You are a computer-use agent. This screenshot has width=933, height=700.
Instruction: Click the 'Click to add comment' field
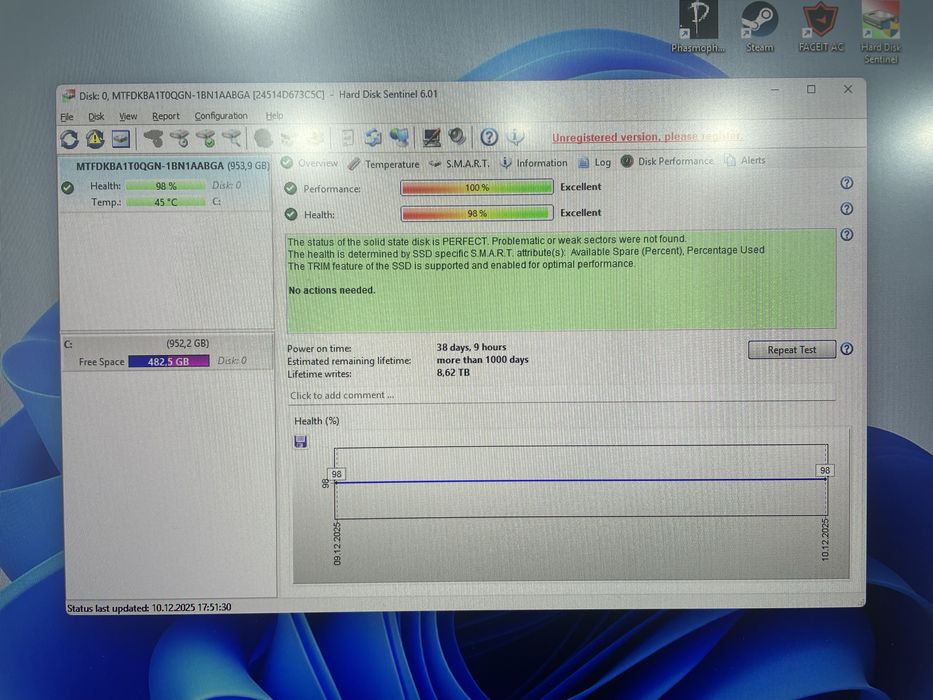coord(562,395)
